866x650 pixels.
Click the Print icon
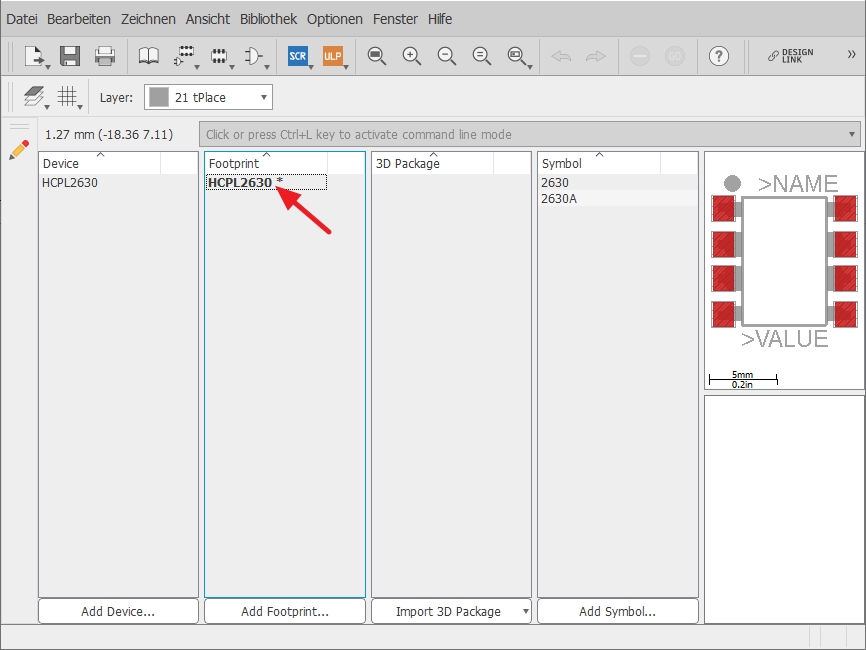(104, 56)
